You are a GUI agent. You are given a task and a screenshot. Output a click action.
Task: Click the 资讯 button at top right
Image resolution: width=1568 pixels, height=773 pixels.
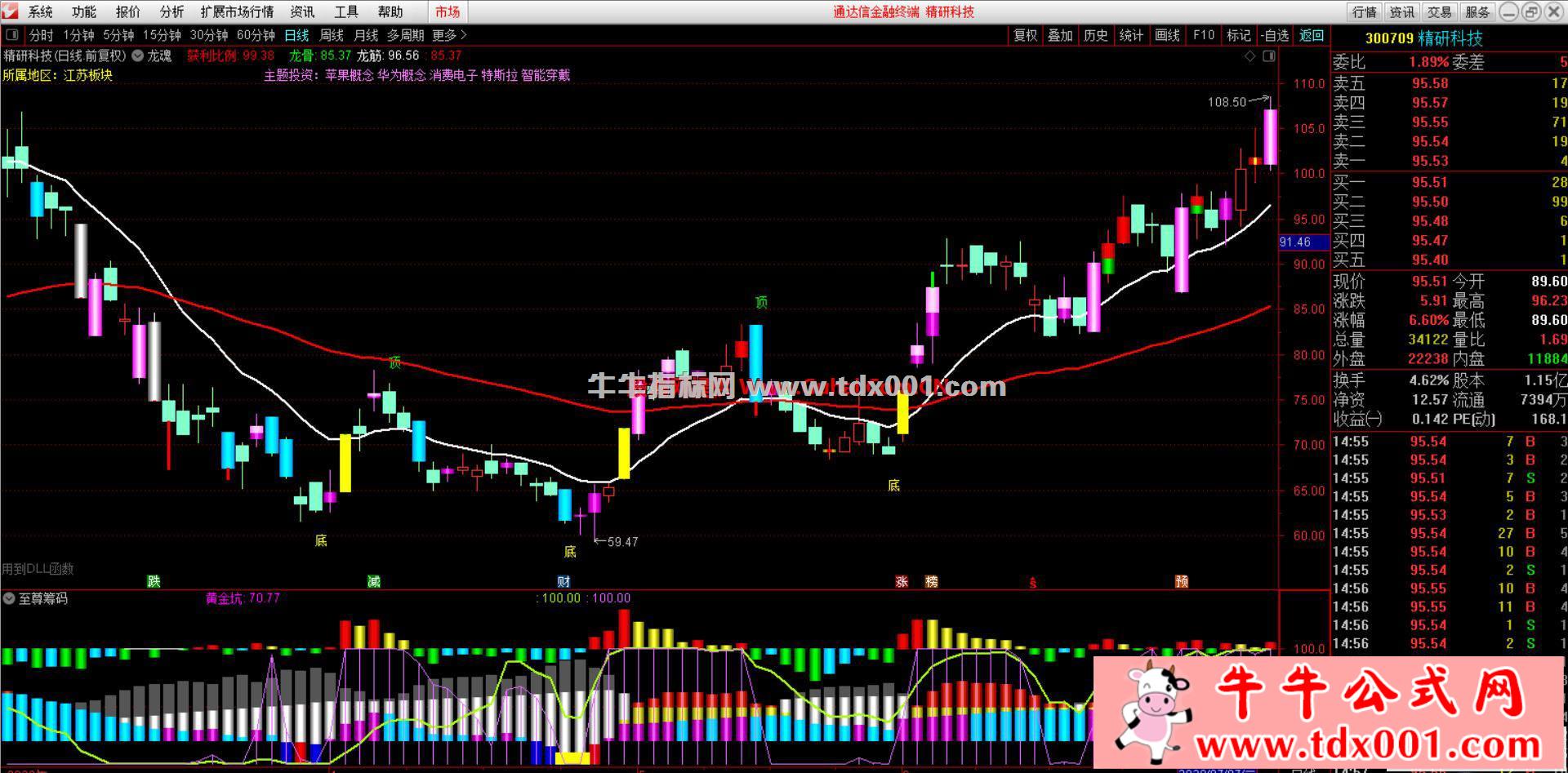[1401, 11]
